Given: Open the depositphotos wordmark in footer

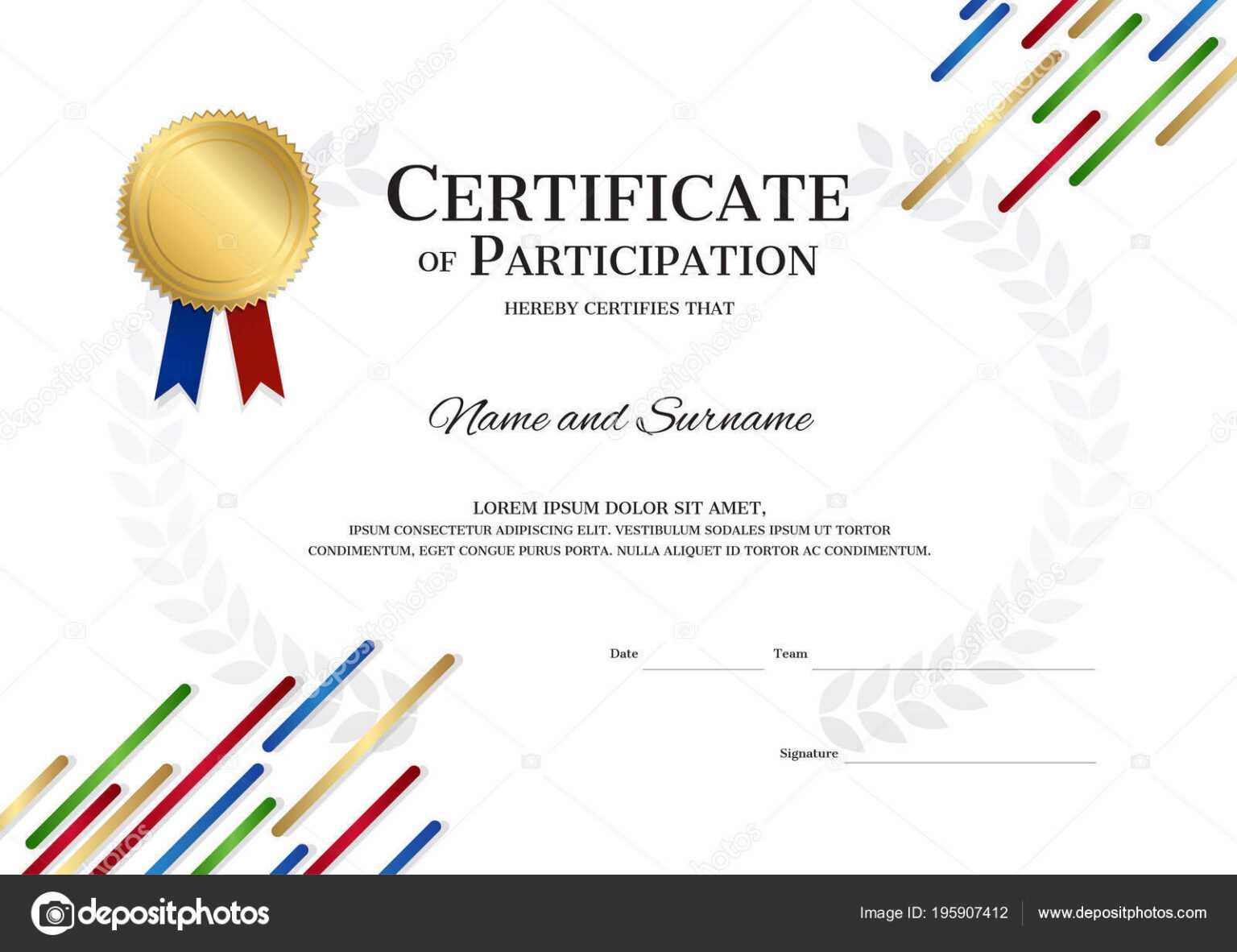Looking at the screenshot, I should [174, 913].
